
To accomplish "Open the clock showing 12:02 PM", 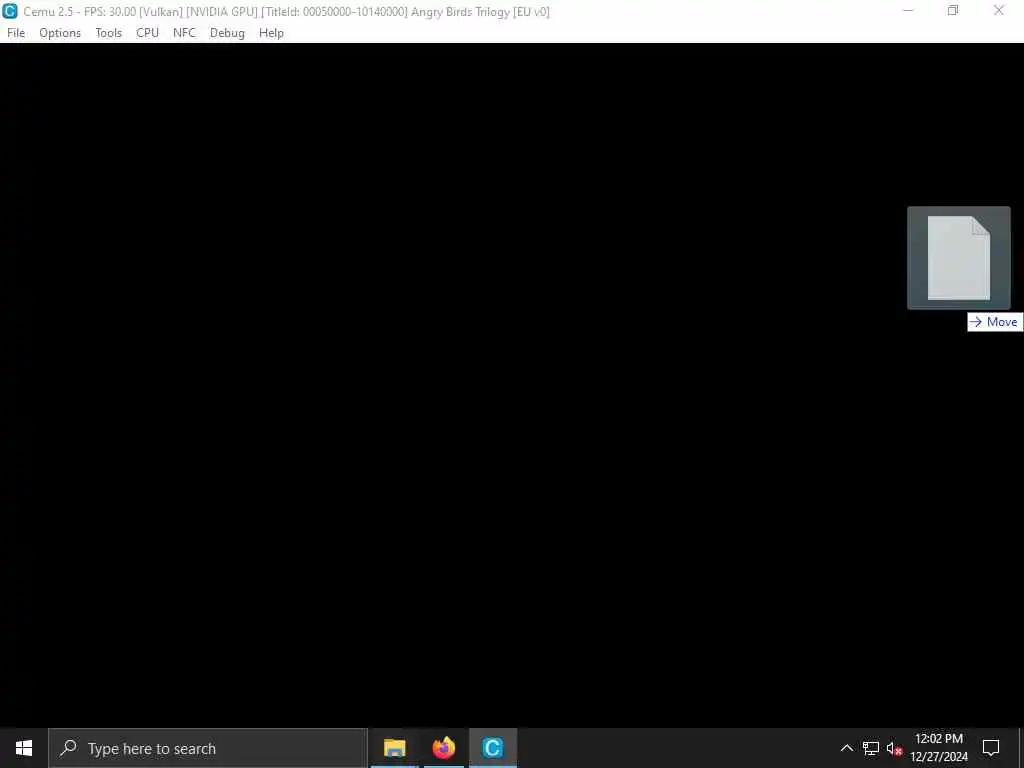I will (x=939, y=748).
